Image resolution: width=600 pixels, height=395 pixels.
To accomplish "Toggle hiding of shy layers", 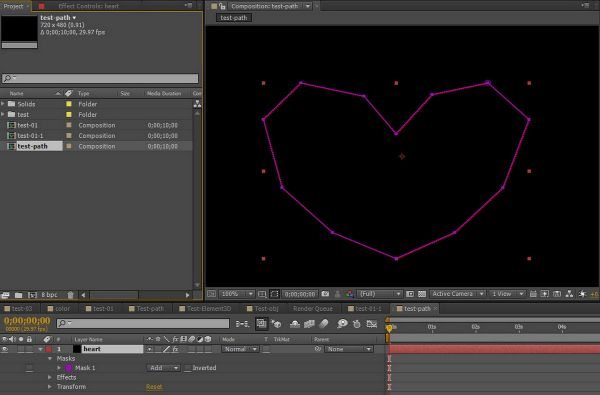I will click(295, 324).
